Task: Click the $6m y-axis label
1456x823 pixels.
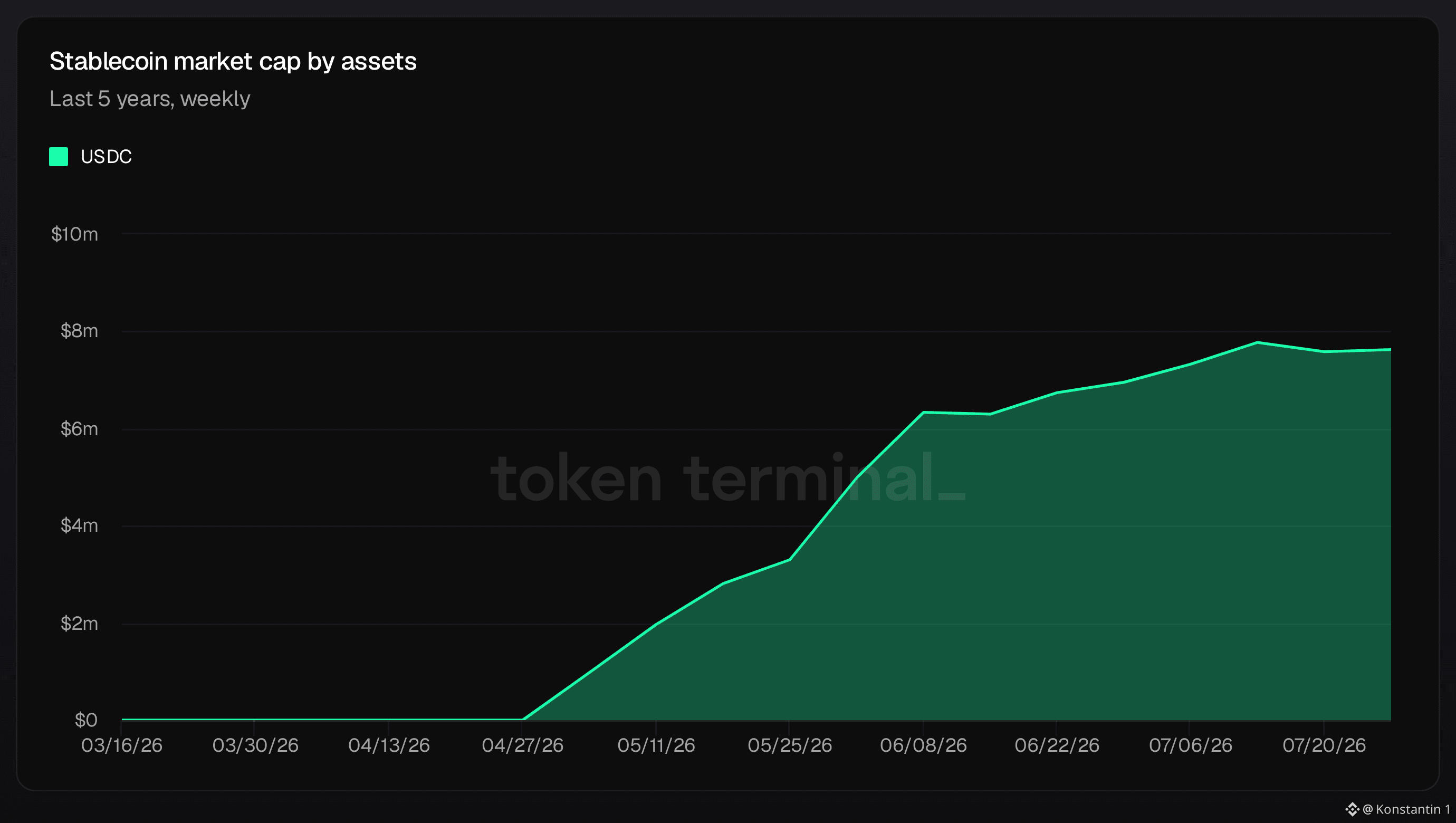Action: [79, 429]
